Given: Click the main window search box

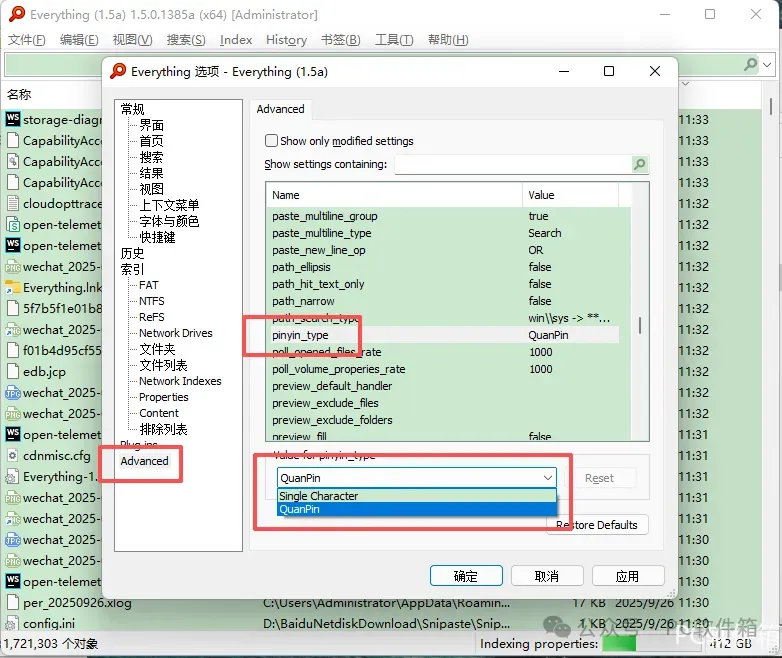Looking at the screenshot, I should point(373,65).
